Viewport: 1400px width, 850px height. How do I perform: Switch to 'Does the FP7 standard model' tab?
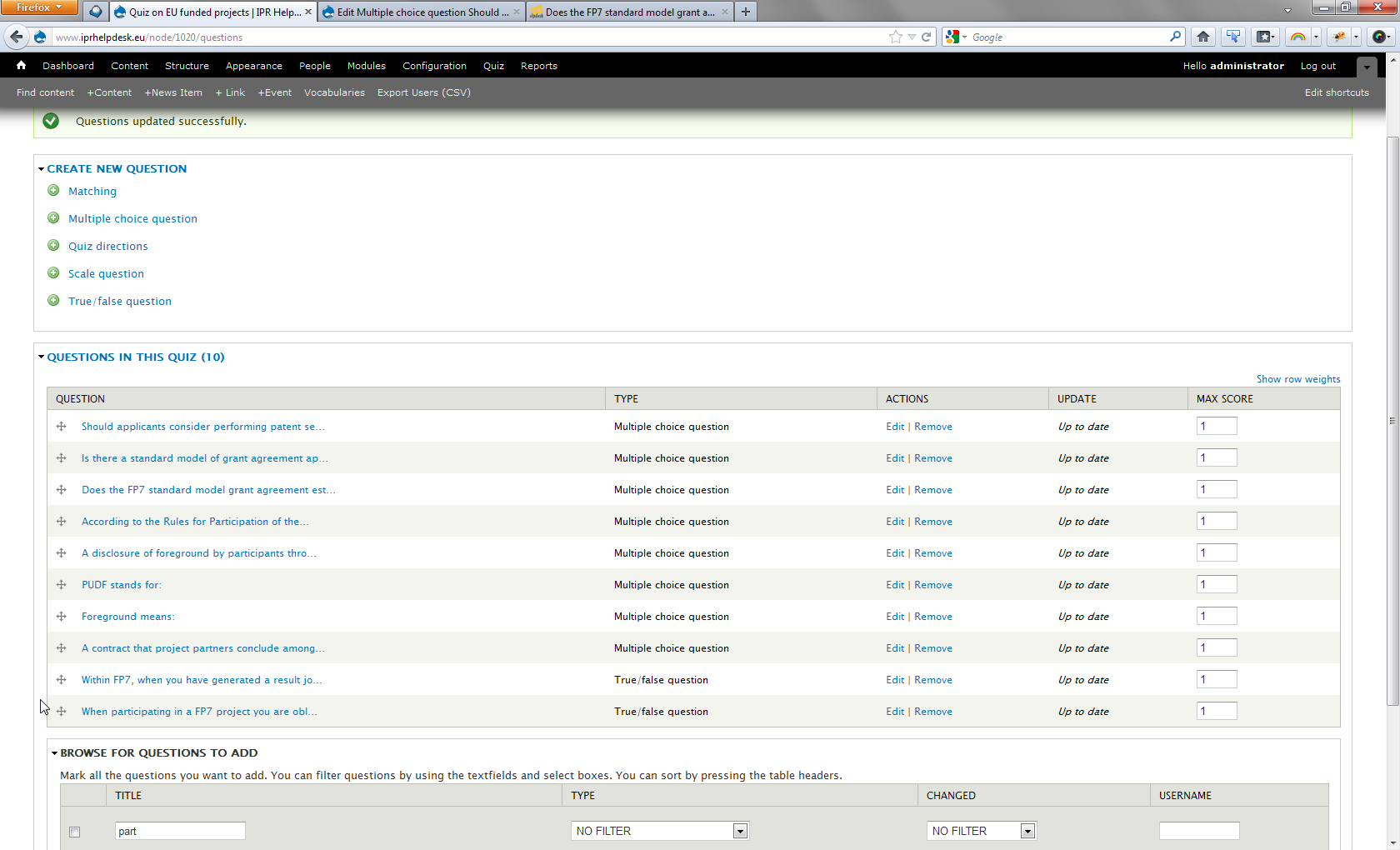pyautogui.click(x=629, y=12)
